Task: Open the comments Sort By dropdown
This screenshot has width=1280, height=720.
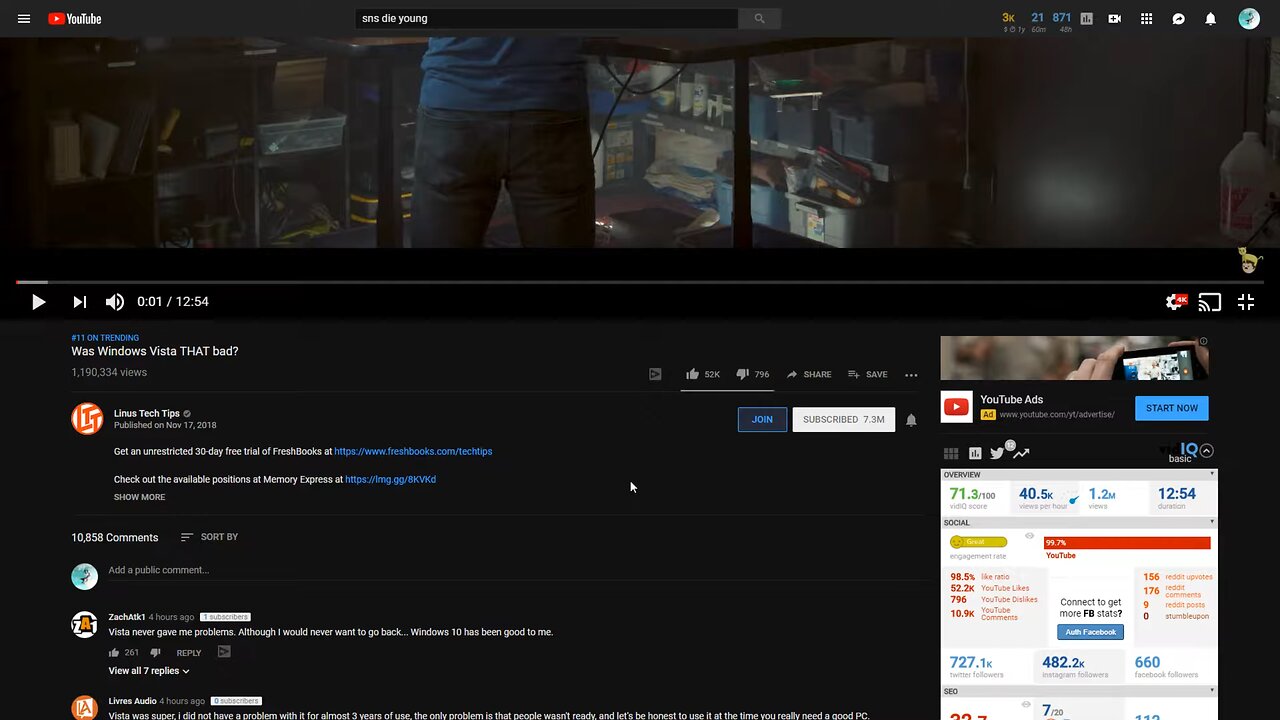Action: point(209,537)
